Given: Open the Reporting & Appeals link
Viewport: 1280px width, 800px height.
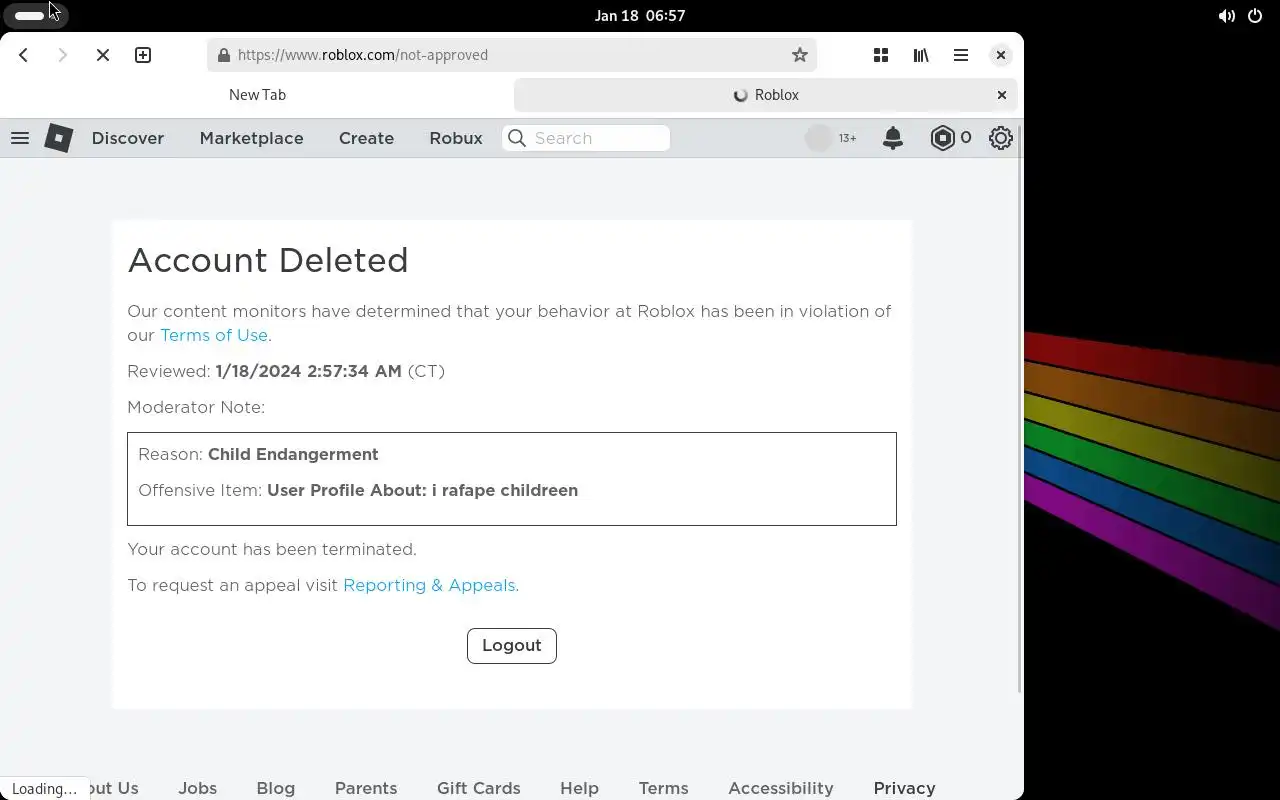Looking at the screenshot, I should pos(429,586).
